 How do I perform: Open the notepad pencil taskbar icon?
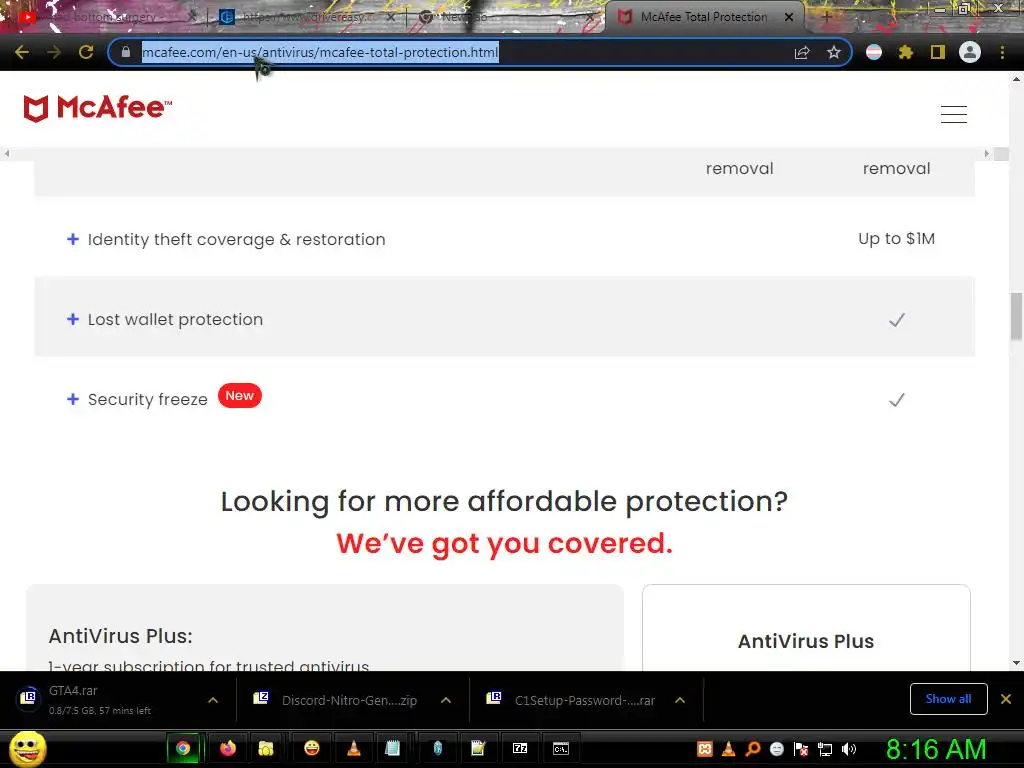(x=478, y=748)
